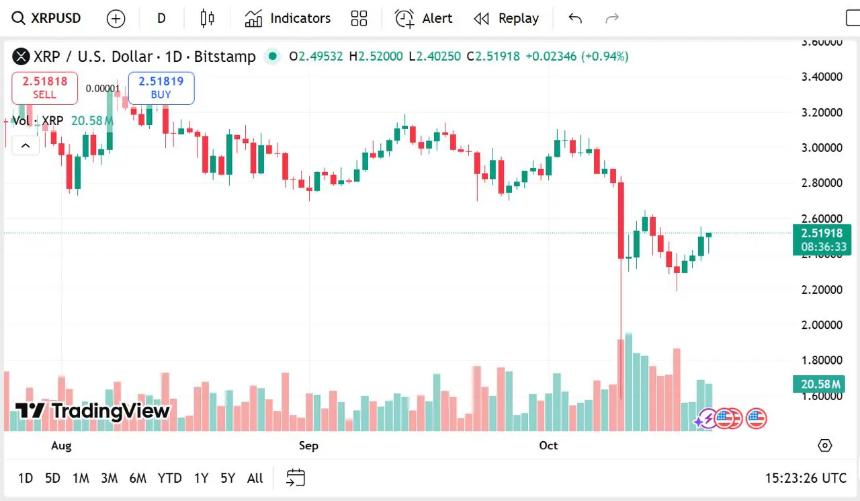Collapse the indicator legend chevron
The height and width of the screenshot is (501, 860).
pyautogui.click(x=26, y=145)
